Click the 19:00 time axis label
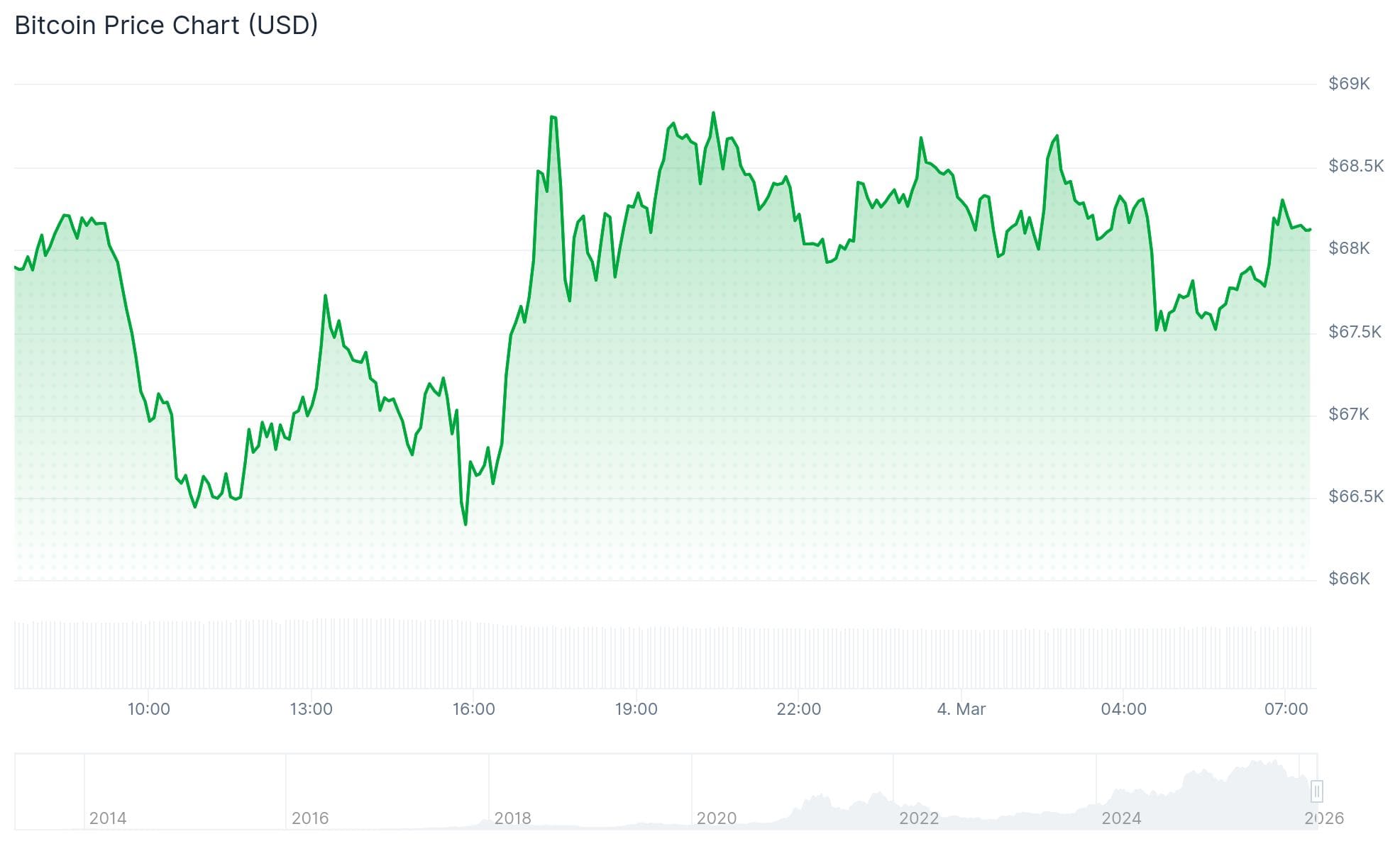This screenshot has width=1400, height=851. click(x=636, y=709)
